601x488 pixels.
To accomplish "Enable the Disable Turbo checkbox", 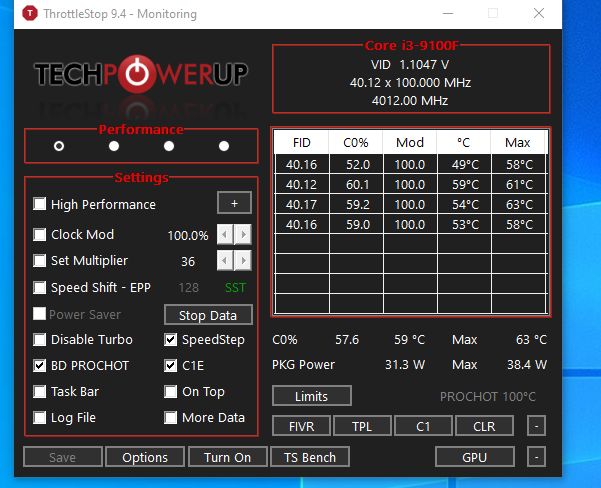I will 39,340.
